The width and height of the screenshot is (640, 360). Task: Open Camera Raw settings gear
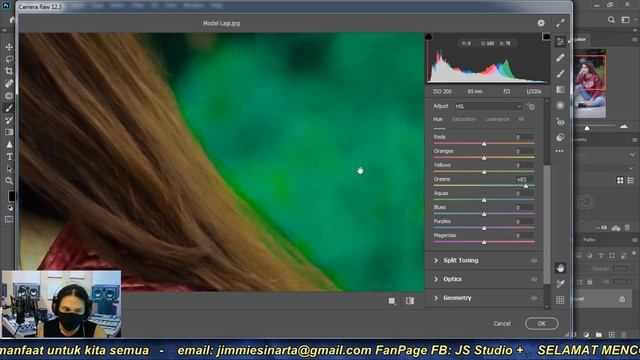(541, 23)
